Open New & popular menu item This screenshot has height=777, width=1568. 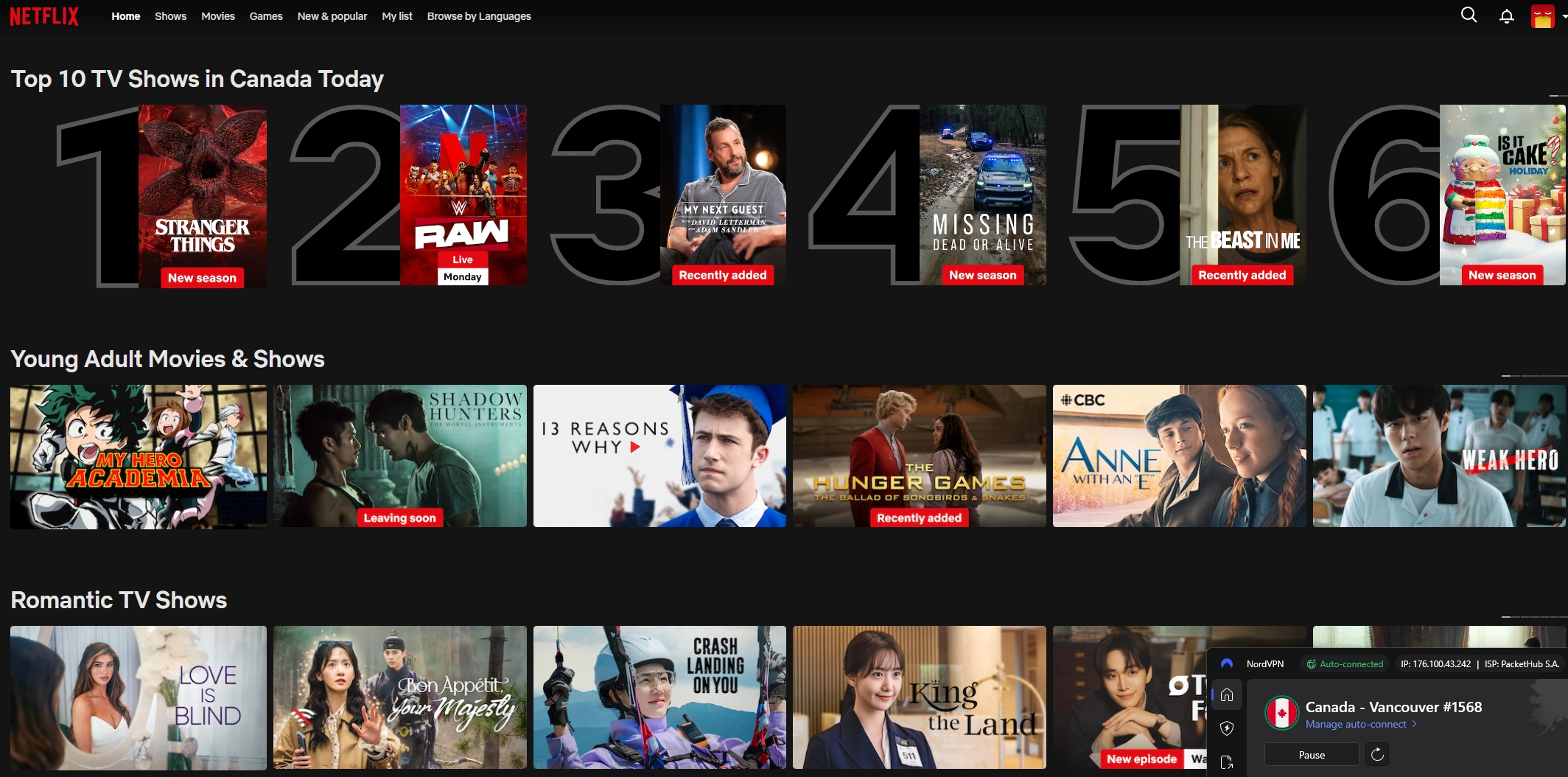[x=332, y=16]
